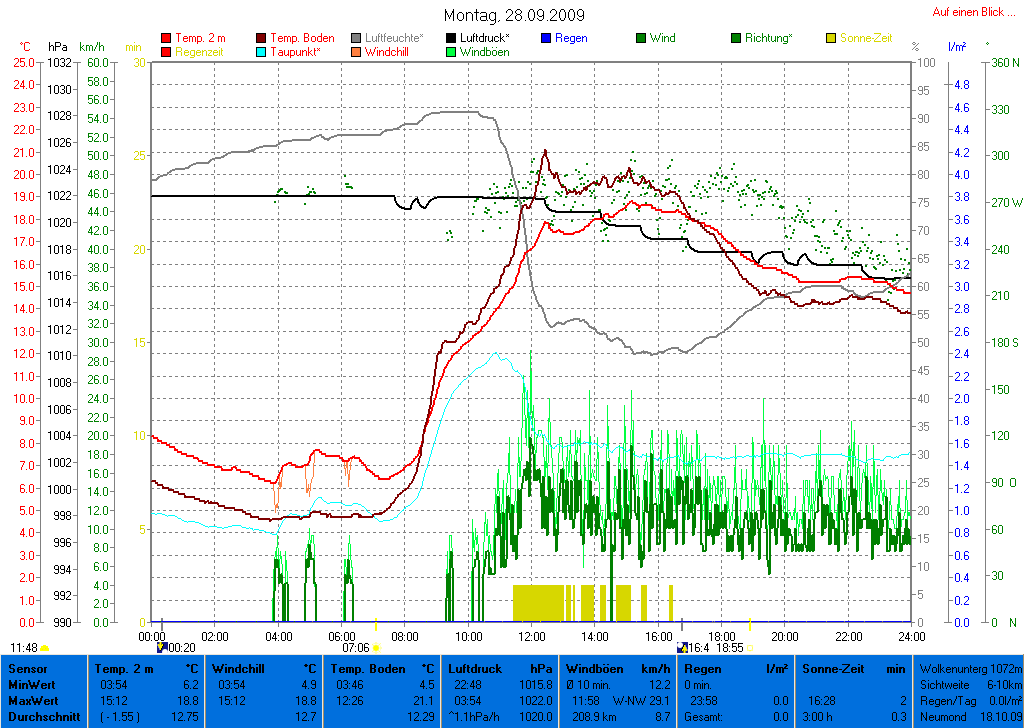Image resolution: width=1024 pixels, height=728 pixels.
Task: Click the bright green Windböen legend swatch
Action: pos(451,52)
